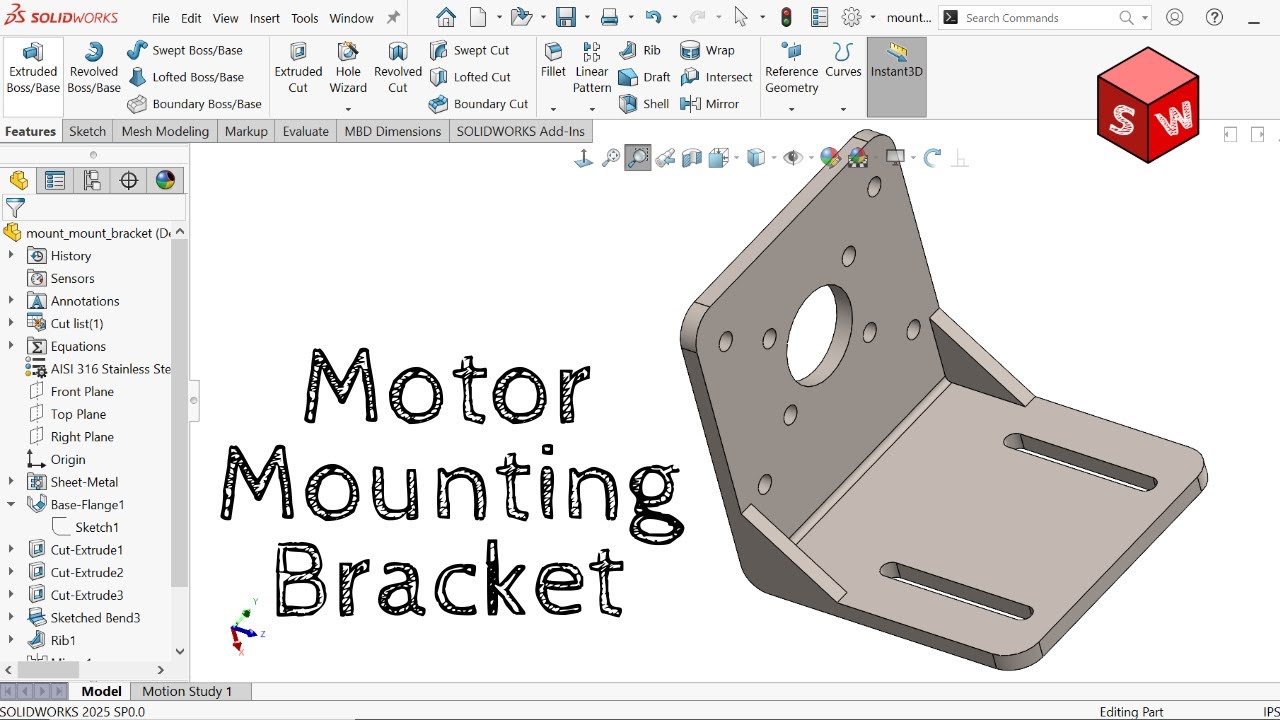The image size is (1280, 720).
Task: Expand the Sheet-Metal tree node
Action: 11,482
